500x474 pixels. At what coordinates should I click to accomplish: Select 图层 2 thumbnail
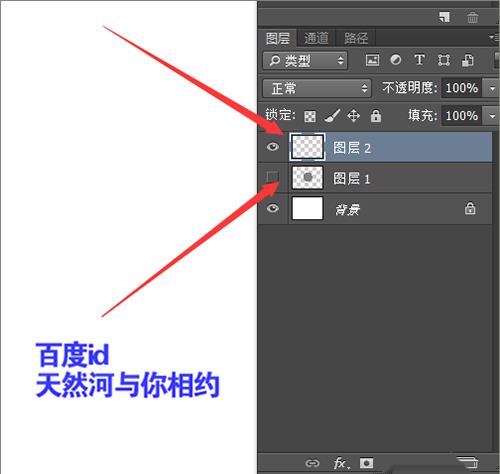[x=307, y=147]
